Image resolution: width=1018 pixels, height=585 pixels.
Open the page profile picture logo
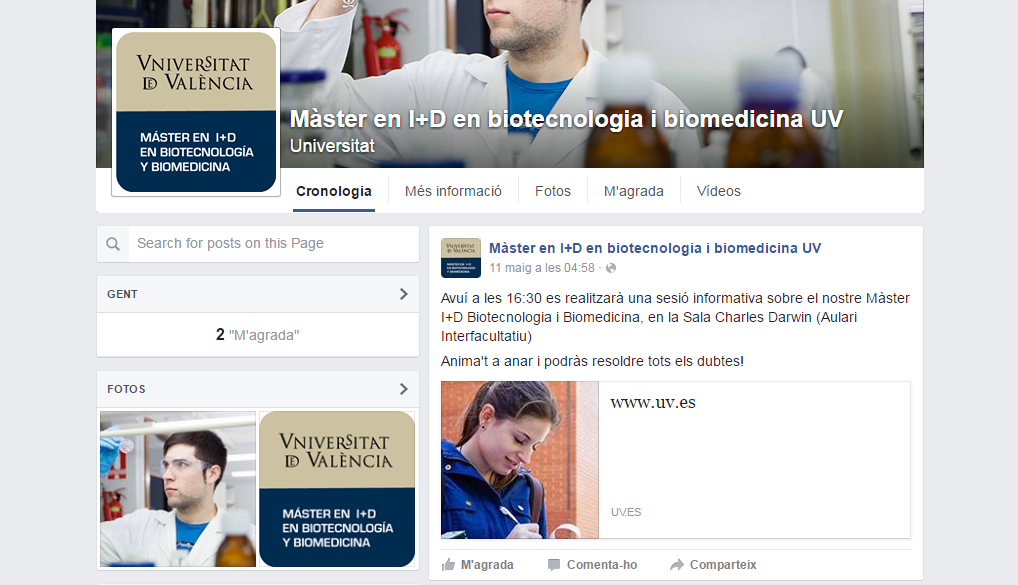coord(196,112)
